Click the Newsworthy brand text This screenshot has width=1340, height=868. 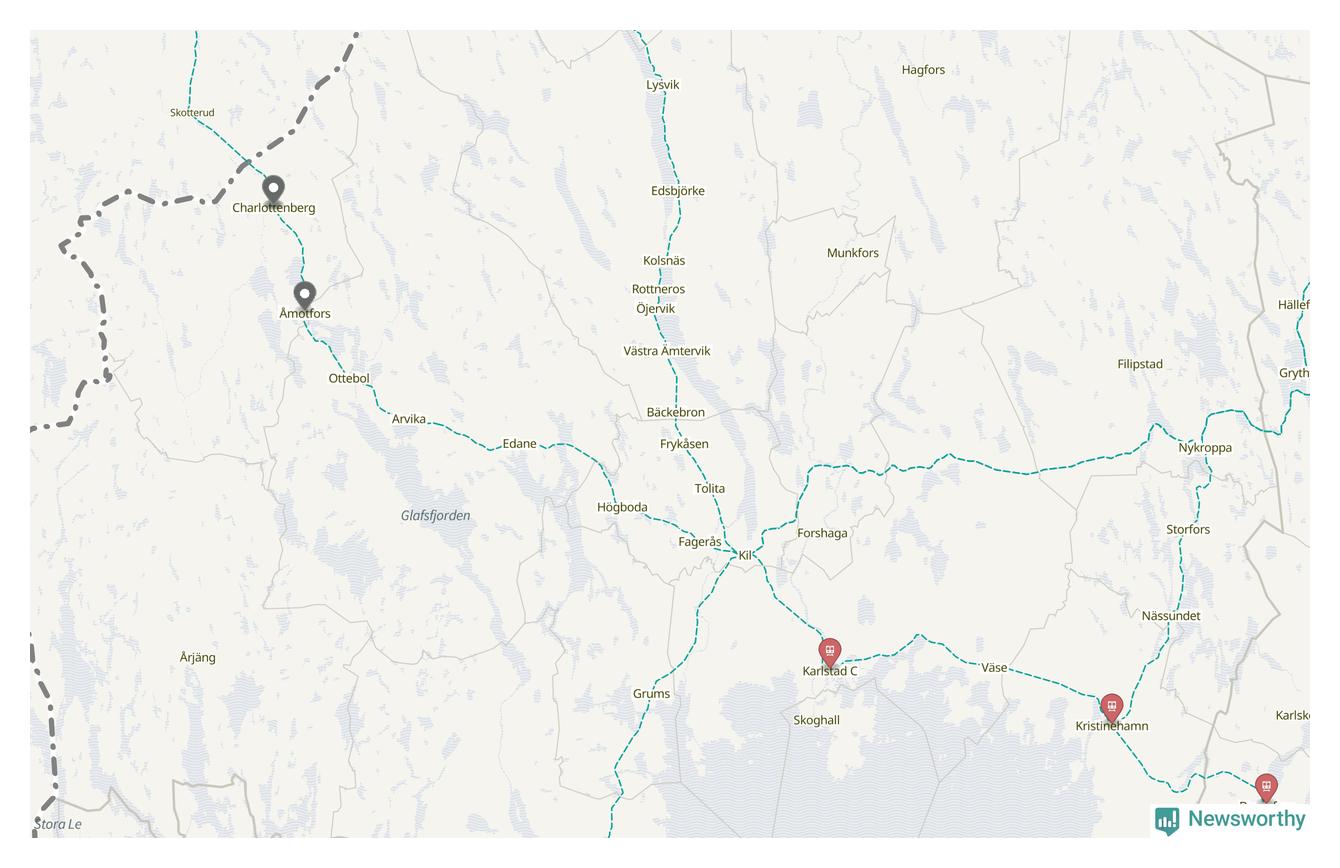tap(1246, 819)
